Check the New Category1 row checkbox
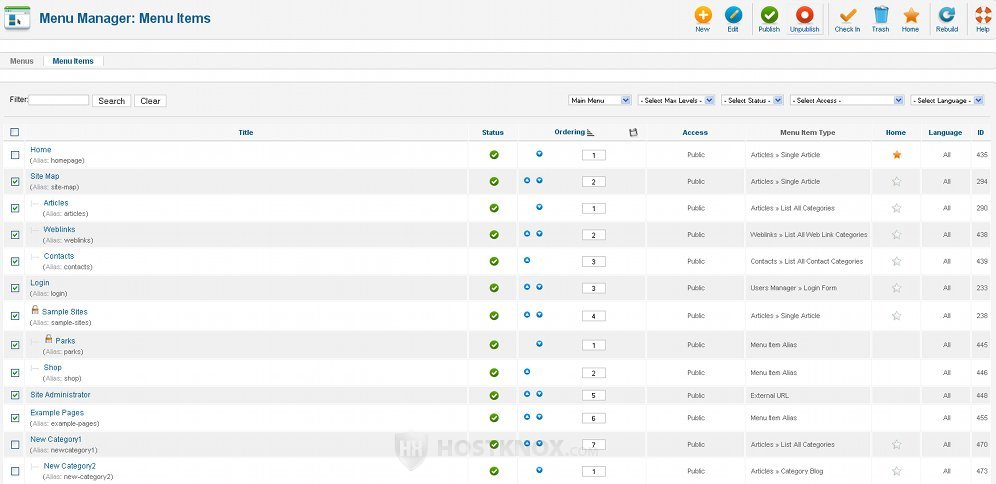The image size is (996, 484). tap(15, 445)
